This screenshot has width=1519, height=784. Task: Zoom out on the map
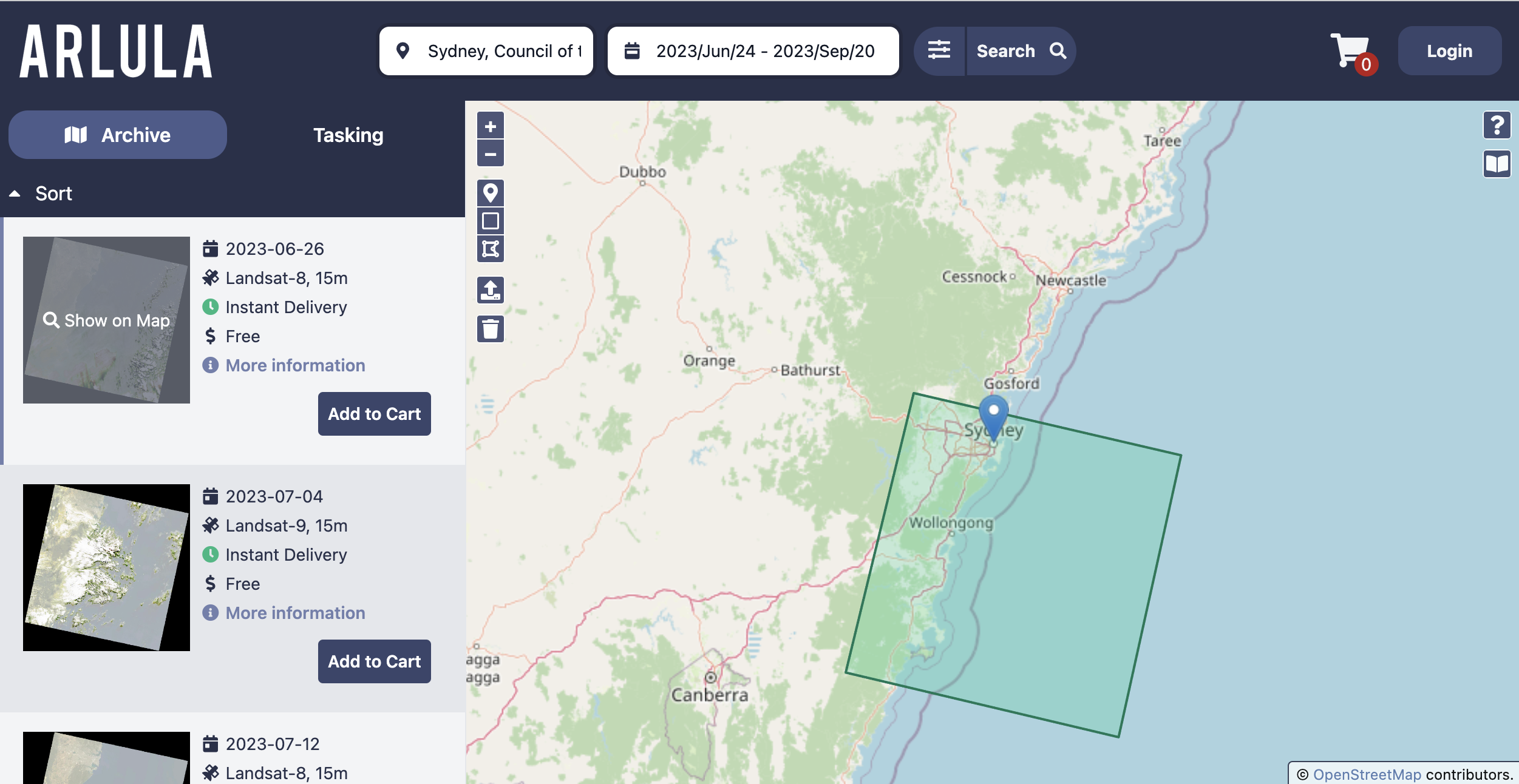click(491, 154)
